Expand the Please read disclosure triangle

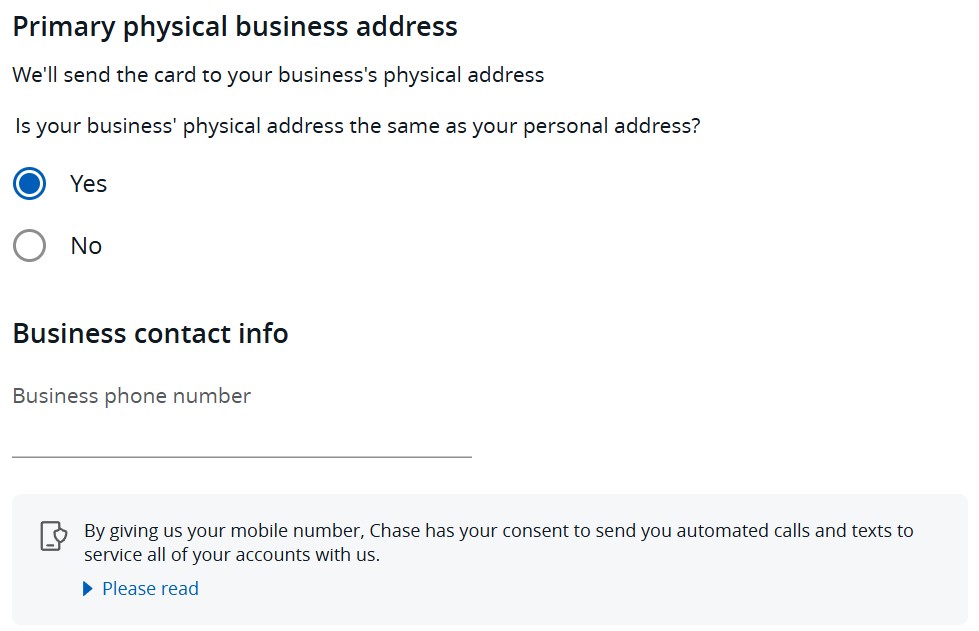[87, 589]
